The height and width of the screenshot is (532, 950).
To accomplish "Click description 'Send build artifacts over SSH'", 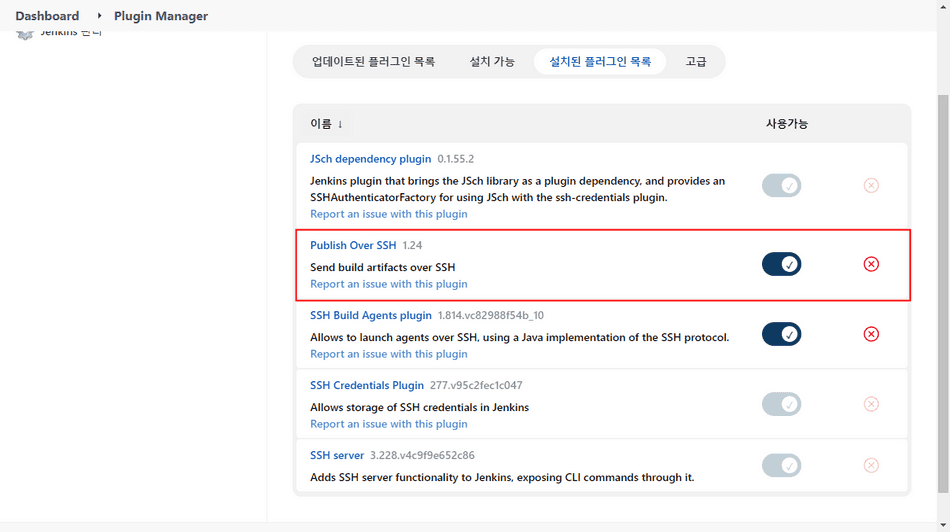I will point(382,267).
